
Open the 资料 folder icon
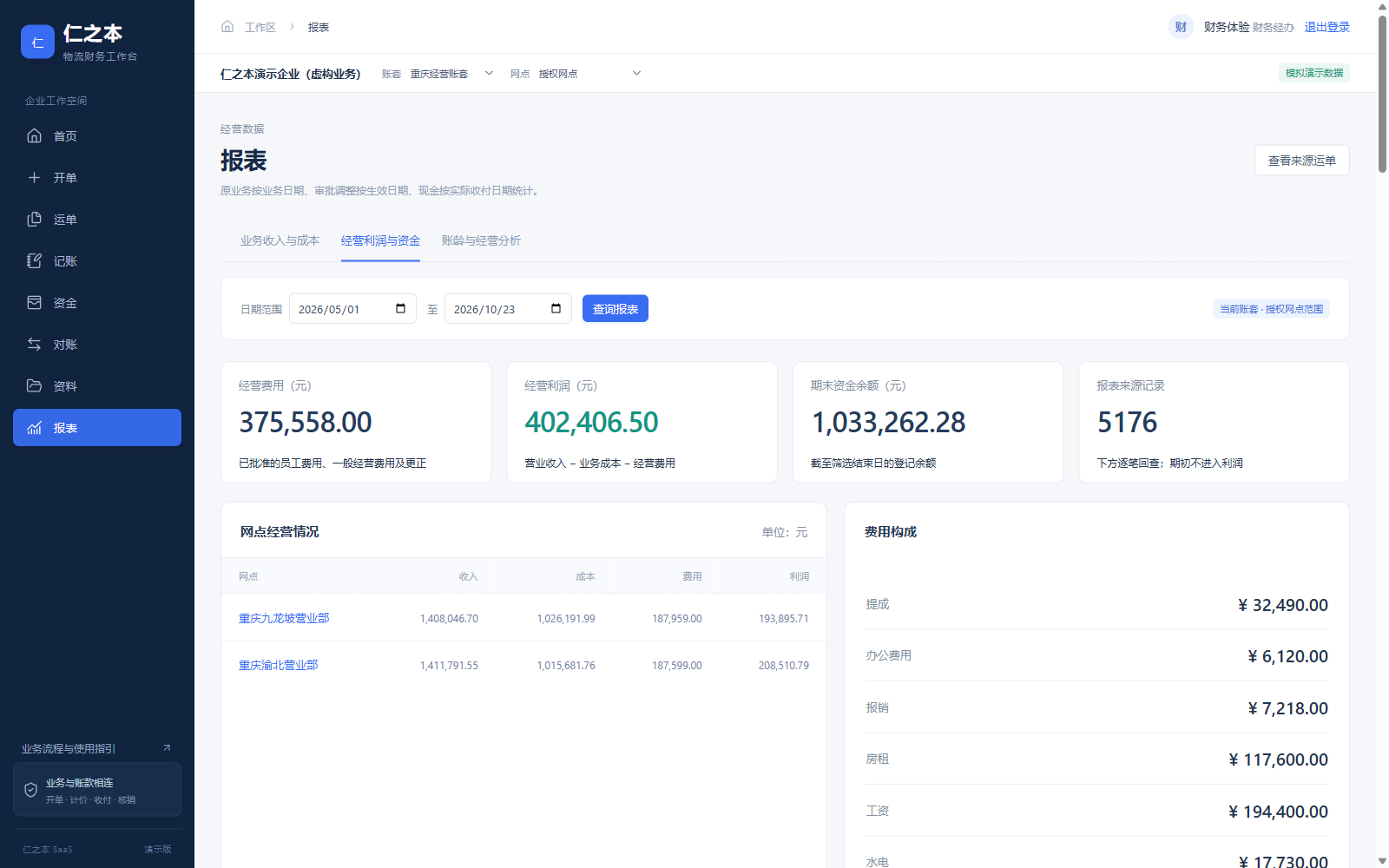pyautogui.click(x=35, y=385)
